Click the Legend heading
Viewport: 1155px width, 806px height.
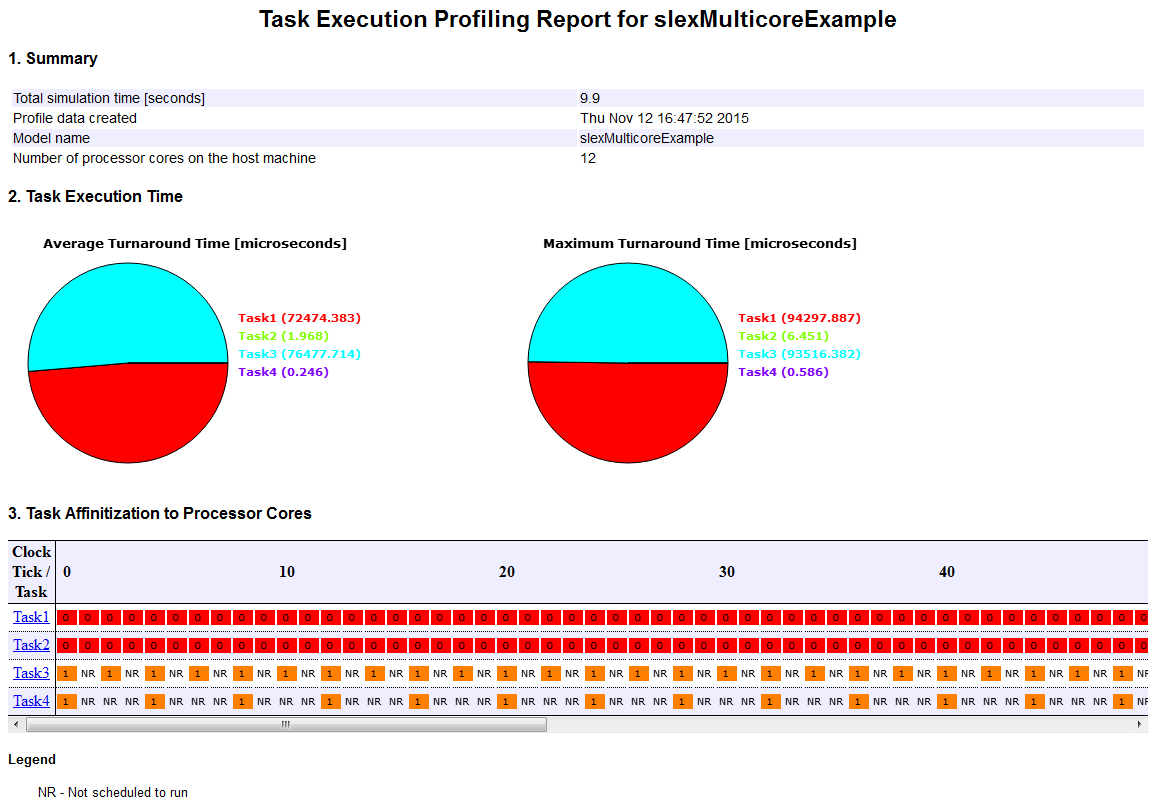32,760
